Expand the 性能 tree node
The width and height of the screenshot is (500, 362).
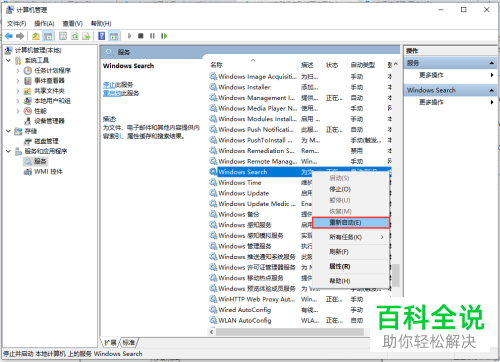click(18, 111)
